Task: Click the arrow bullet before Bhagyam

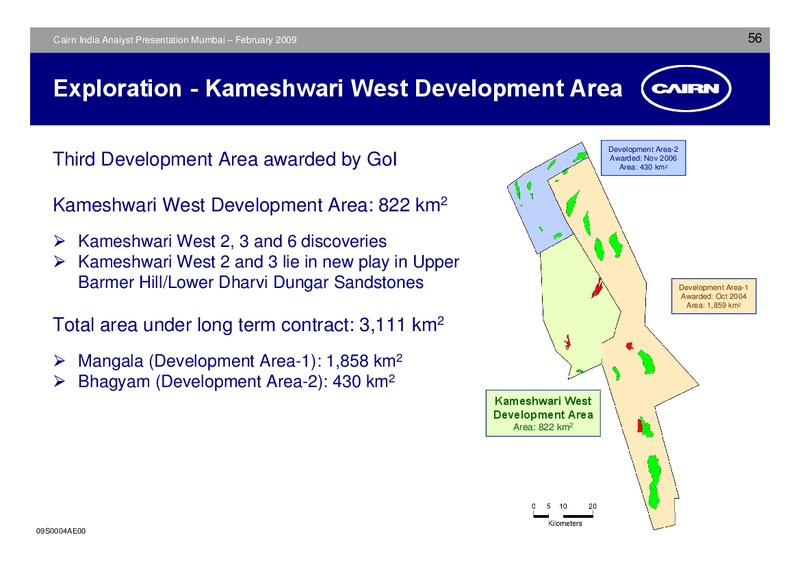Action: tap(60, 381)
